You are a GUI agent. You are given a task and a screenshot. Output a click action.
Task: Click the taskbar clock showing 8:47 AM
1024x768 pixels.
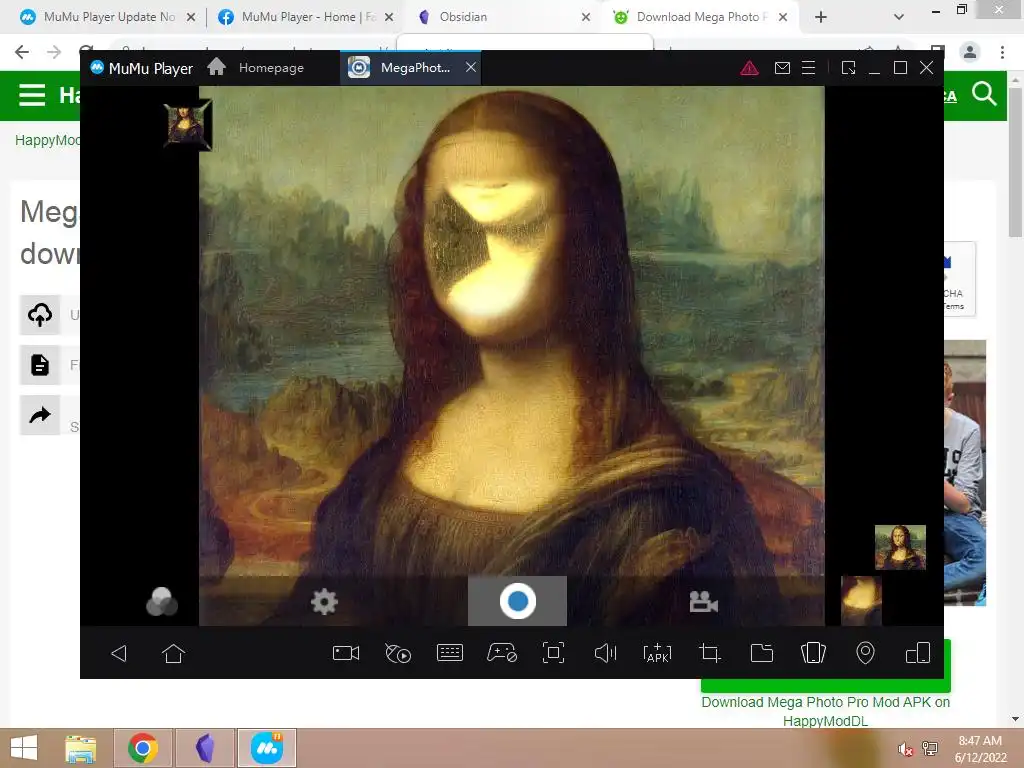pos(980,749)
